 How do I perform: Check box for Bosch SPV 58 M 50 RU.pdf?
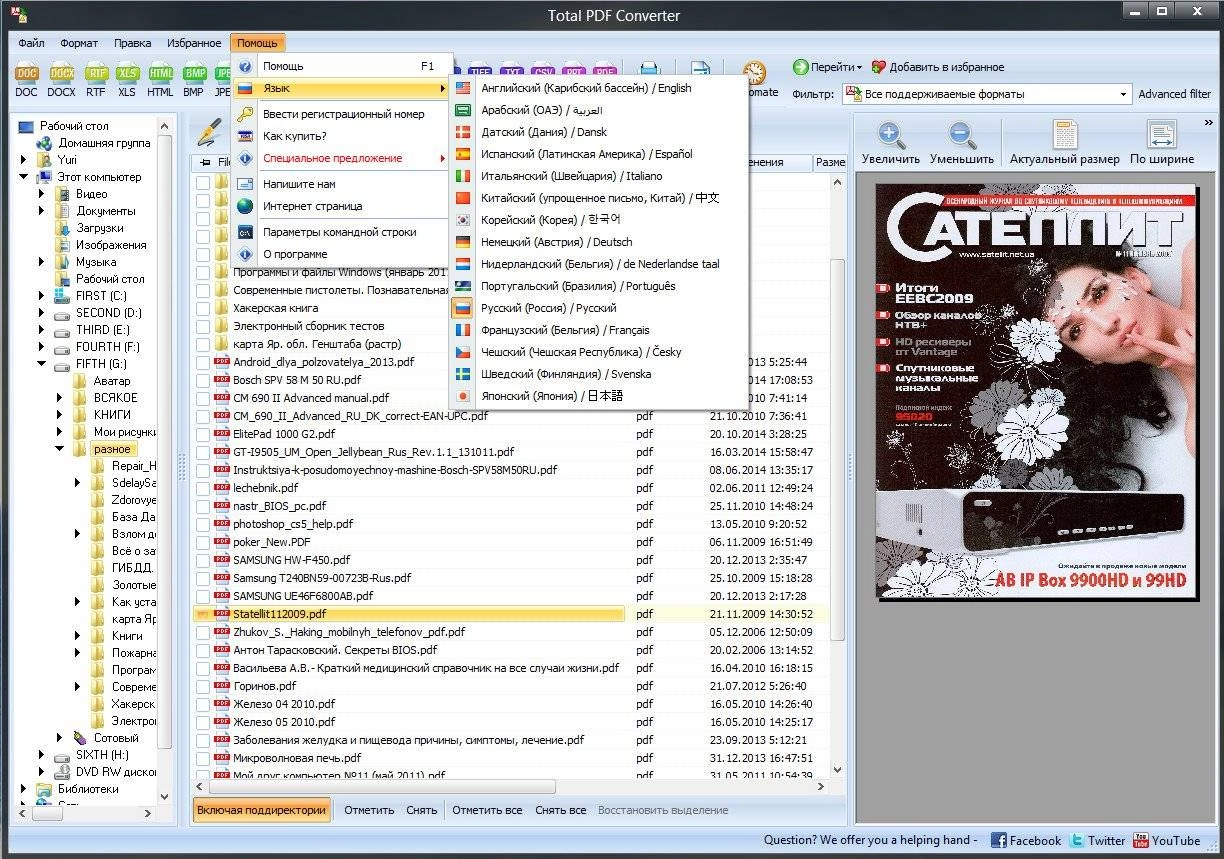coord(203,380)
